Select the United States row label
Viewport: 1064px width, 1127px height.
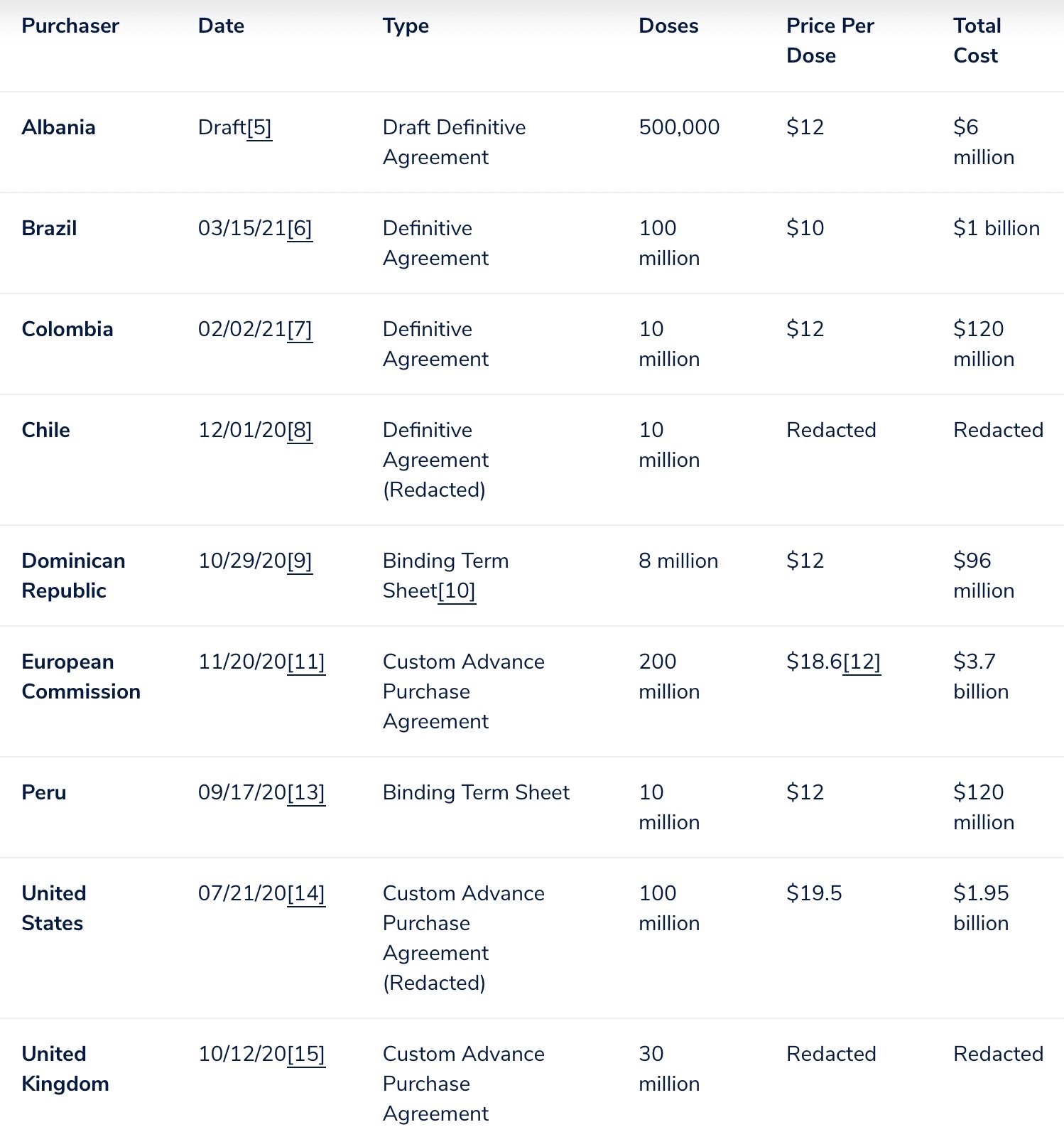pyautogui.click(x=53, y=908)
